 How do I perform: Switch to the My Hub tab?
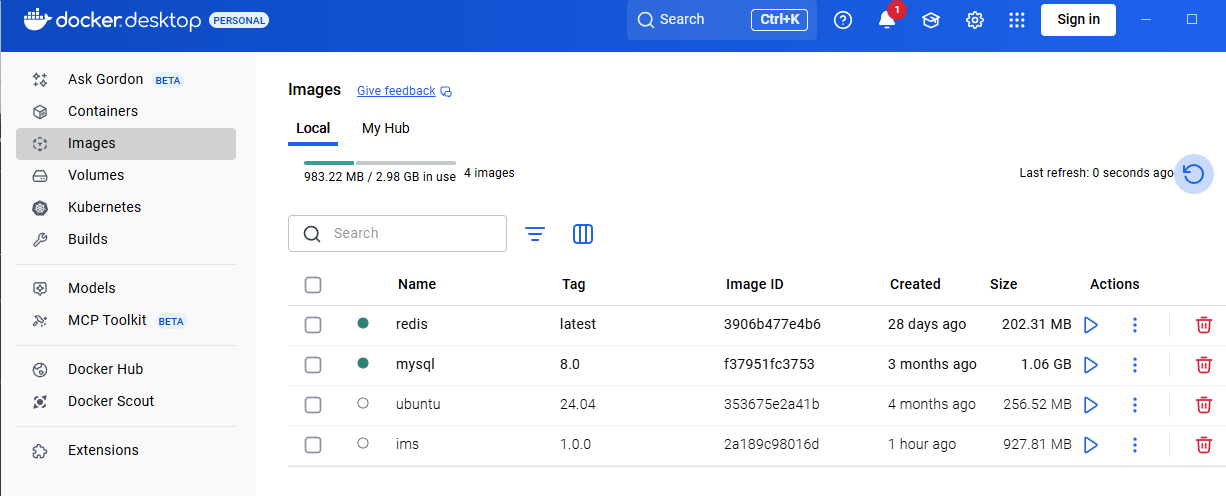pyautogui.click(x=385, y=128)
